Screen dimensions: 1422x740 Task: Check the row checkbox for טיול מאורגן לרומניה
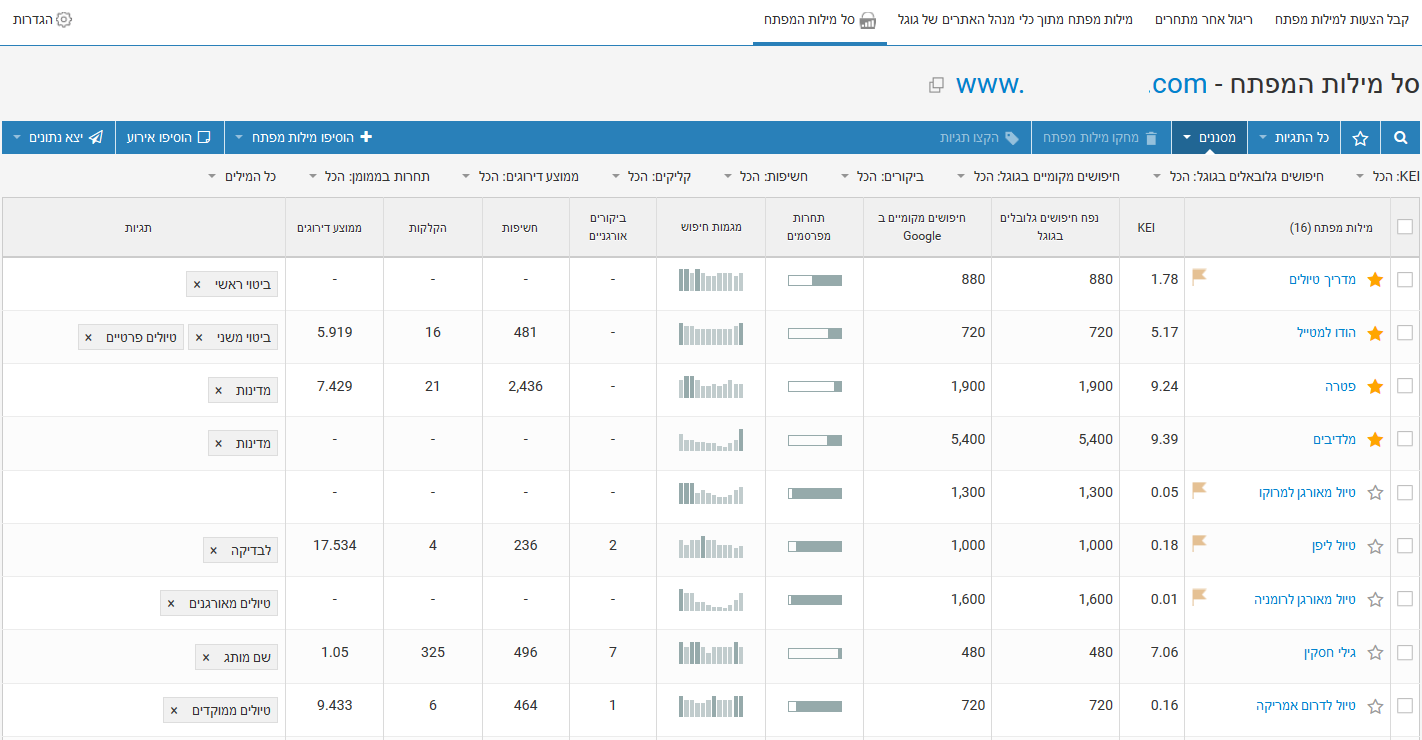[x=1405, y=599]
